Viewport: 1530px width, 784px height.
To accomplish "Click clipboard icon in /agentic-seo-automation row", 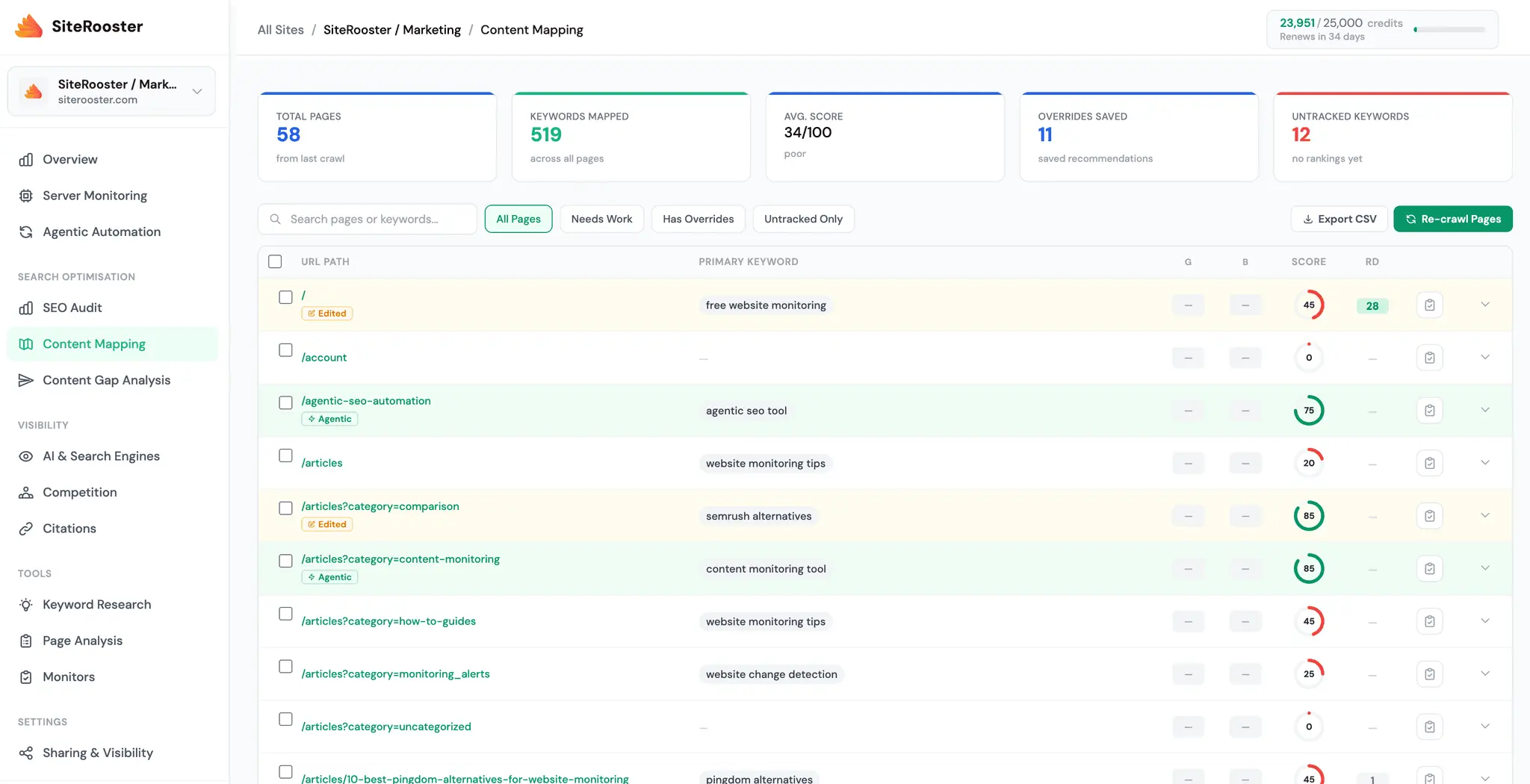I will (1429, 411).
